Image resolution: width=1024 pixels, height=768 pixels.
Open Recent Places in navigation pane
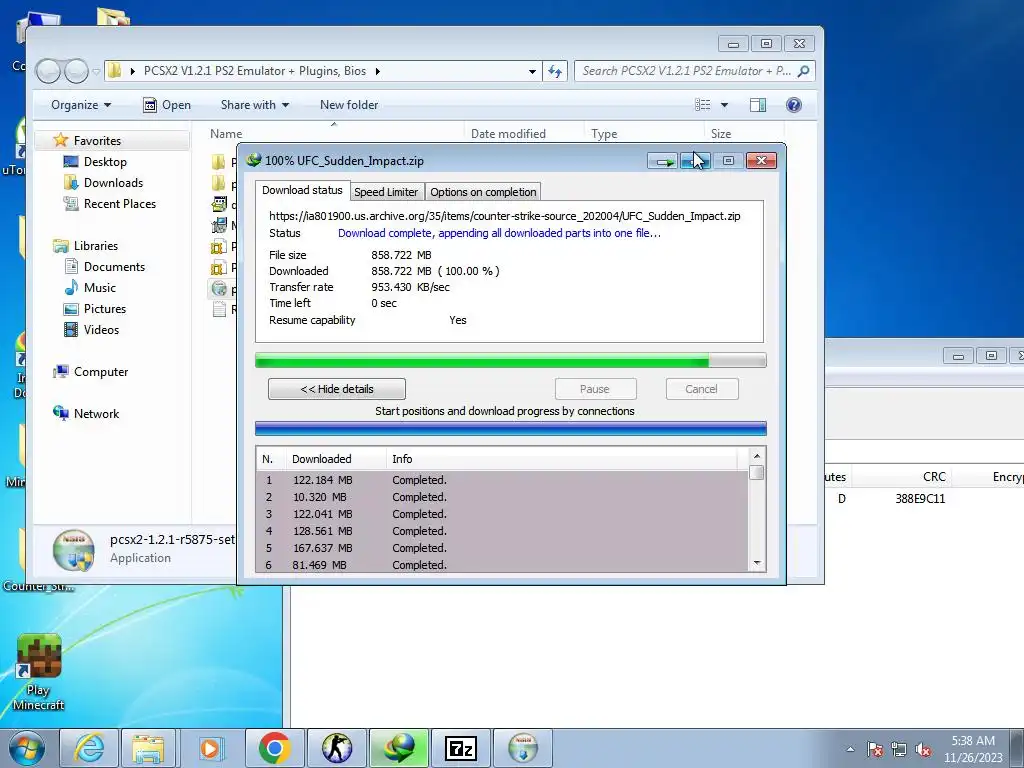120,204
